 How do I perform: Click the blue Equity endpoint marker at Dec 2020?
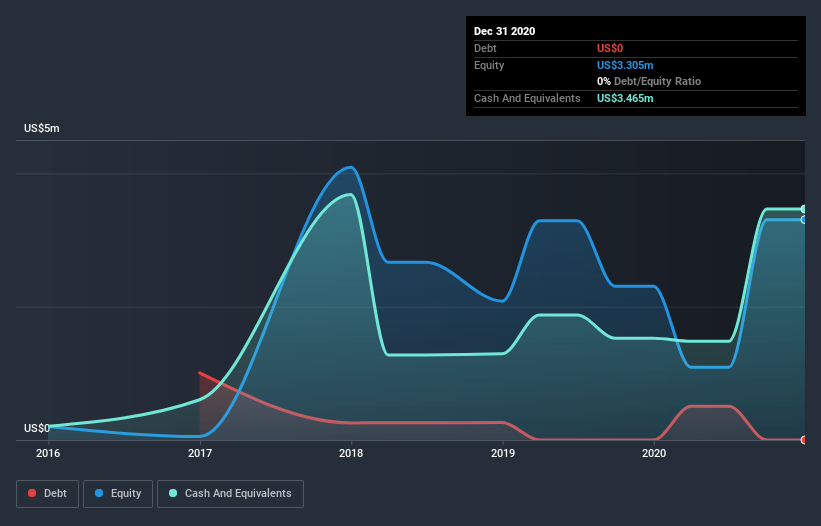click(x=804, y=220)
